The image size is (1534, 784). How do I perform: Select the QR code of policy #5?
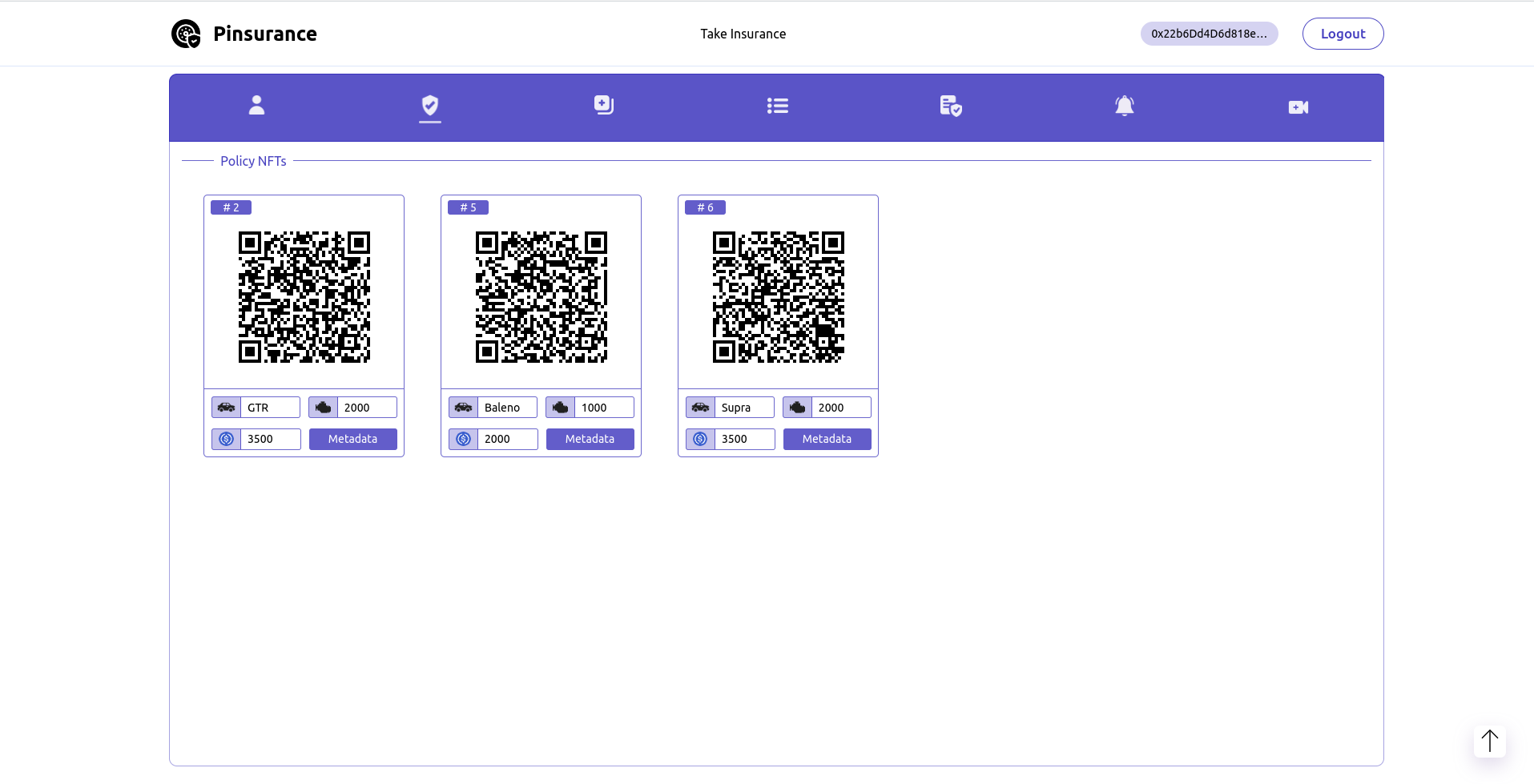542,297
